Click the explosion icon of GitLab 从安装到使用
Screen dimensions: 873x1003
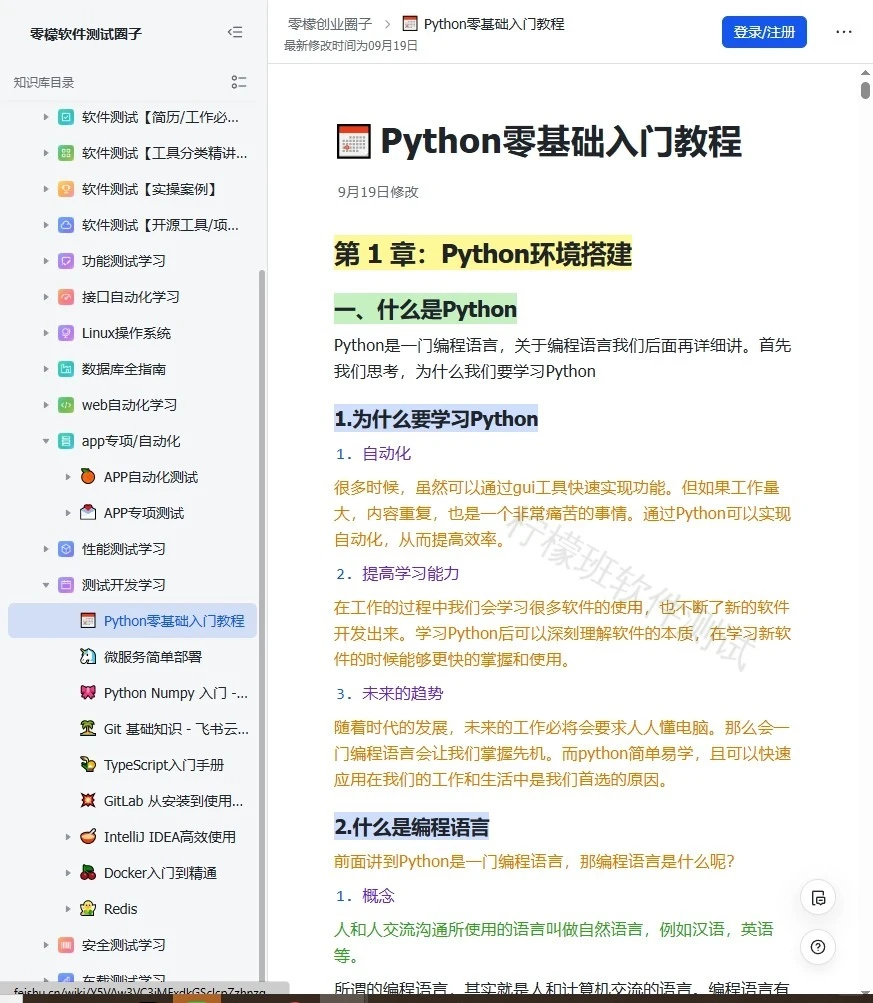tap(88, 800)
